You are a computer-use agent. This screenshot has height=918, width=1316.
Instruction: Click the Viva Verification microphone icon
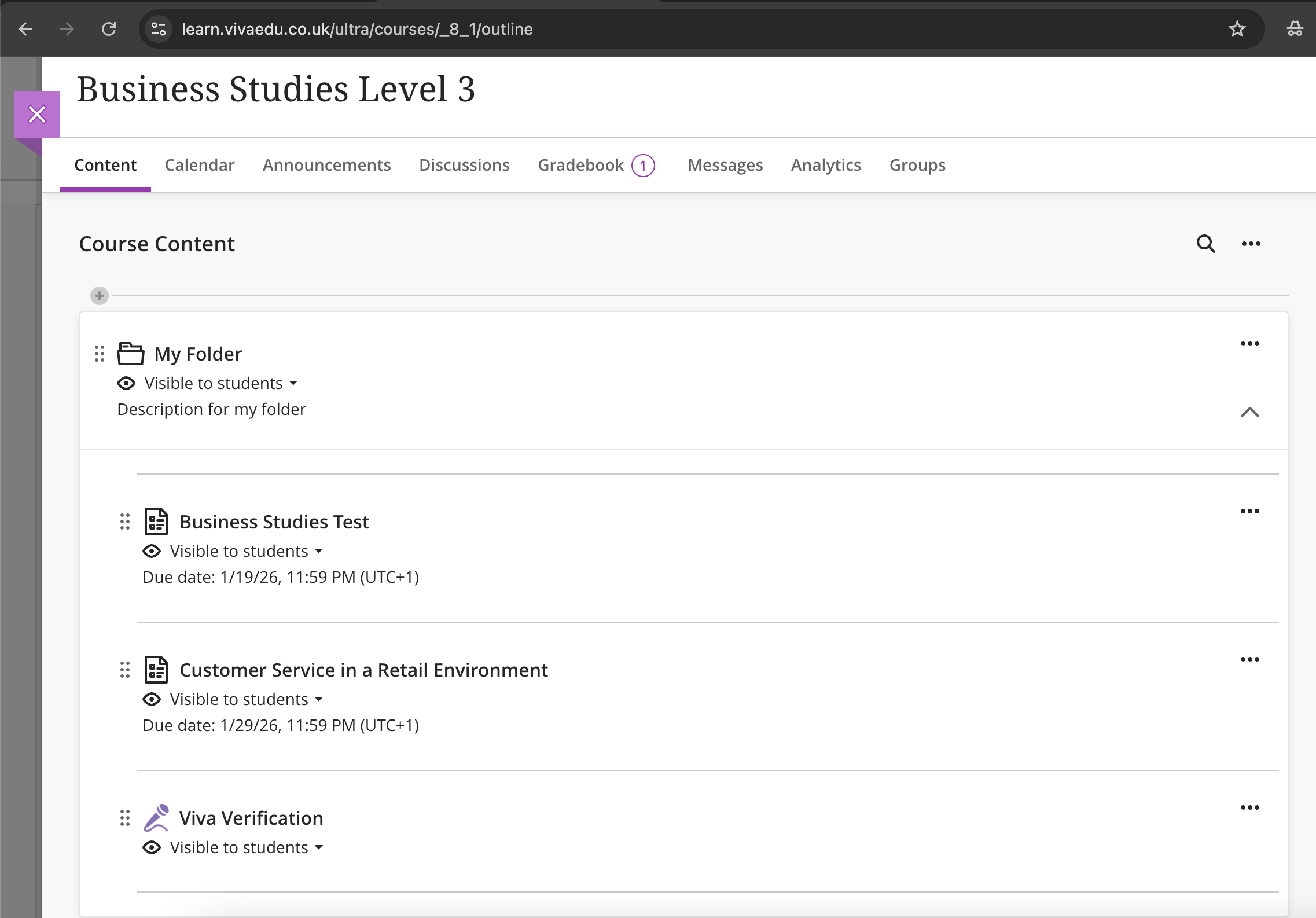pos(157,818)
